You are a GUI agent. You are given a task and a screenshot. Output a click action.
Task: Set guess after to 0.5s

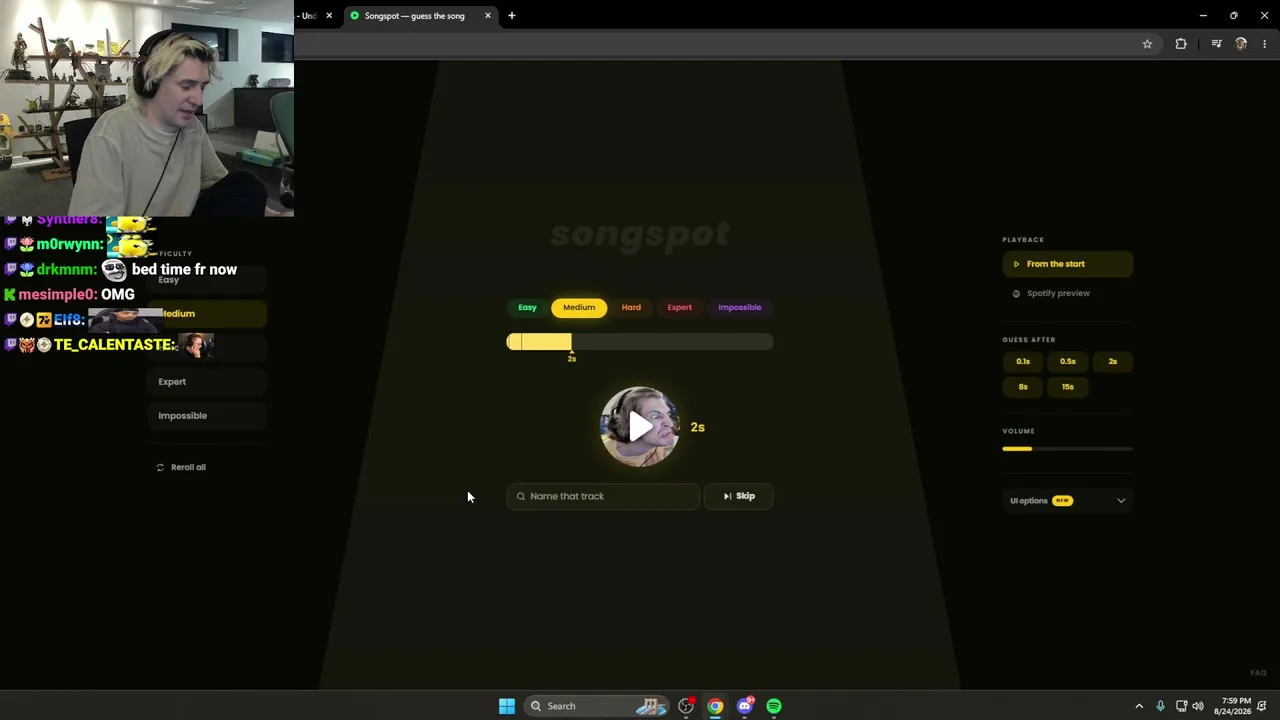[1068, 361]
